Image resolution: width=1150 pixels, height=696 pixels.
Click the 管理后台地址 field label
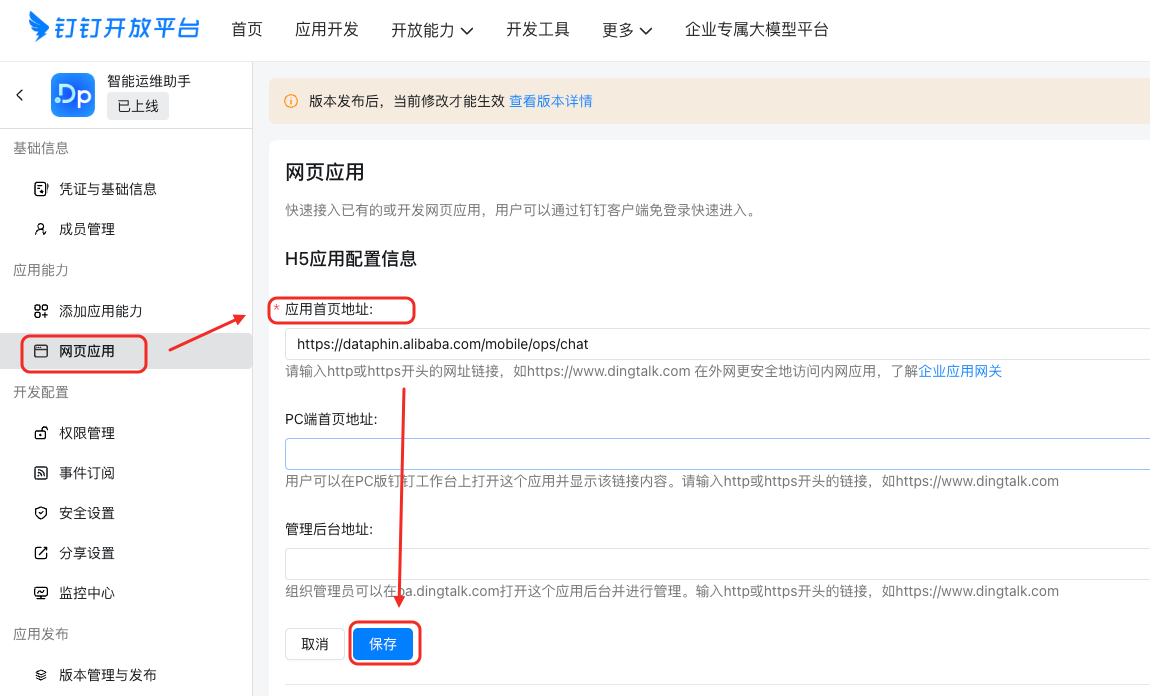pyautogui.click(x=329, y=530)
